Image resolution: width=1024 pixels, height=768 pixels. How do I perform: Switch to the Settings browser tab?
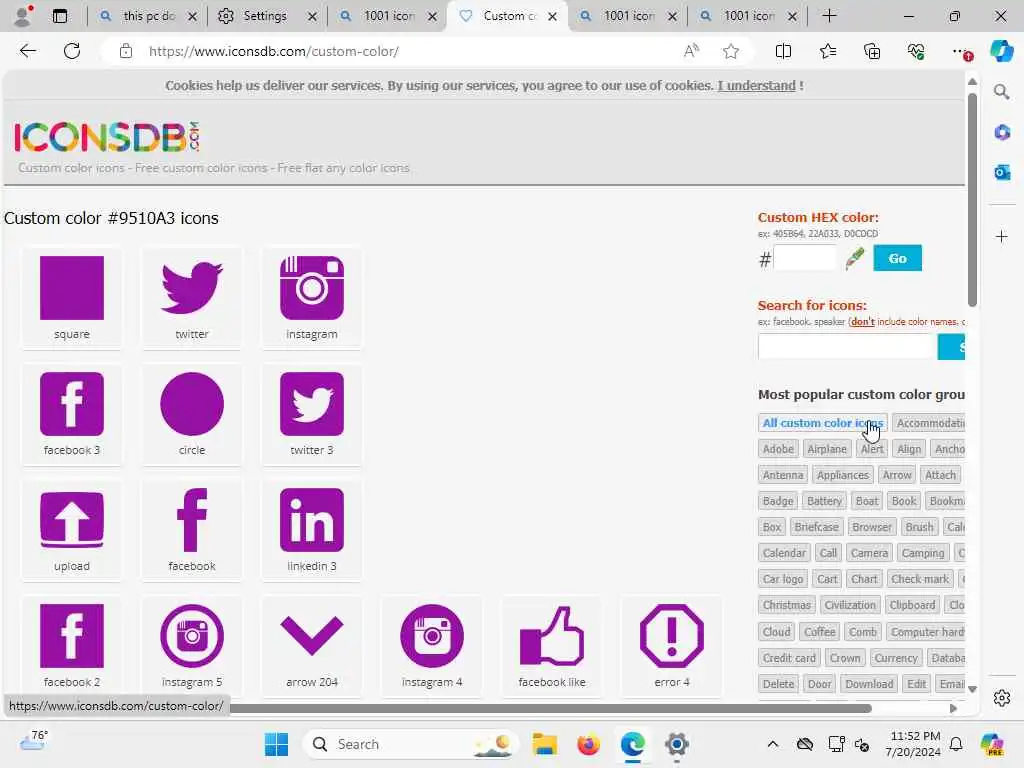[264, 16]
